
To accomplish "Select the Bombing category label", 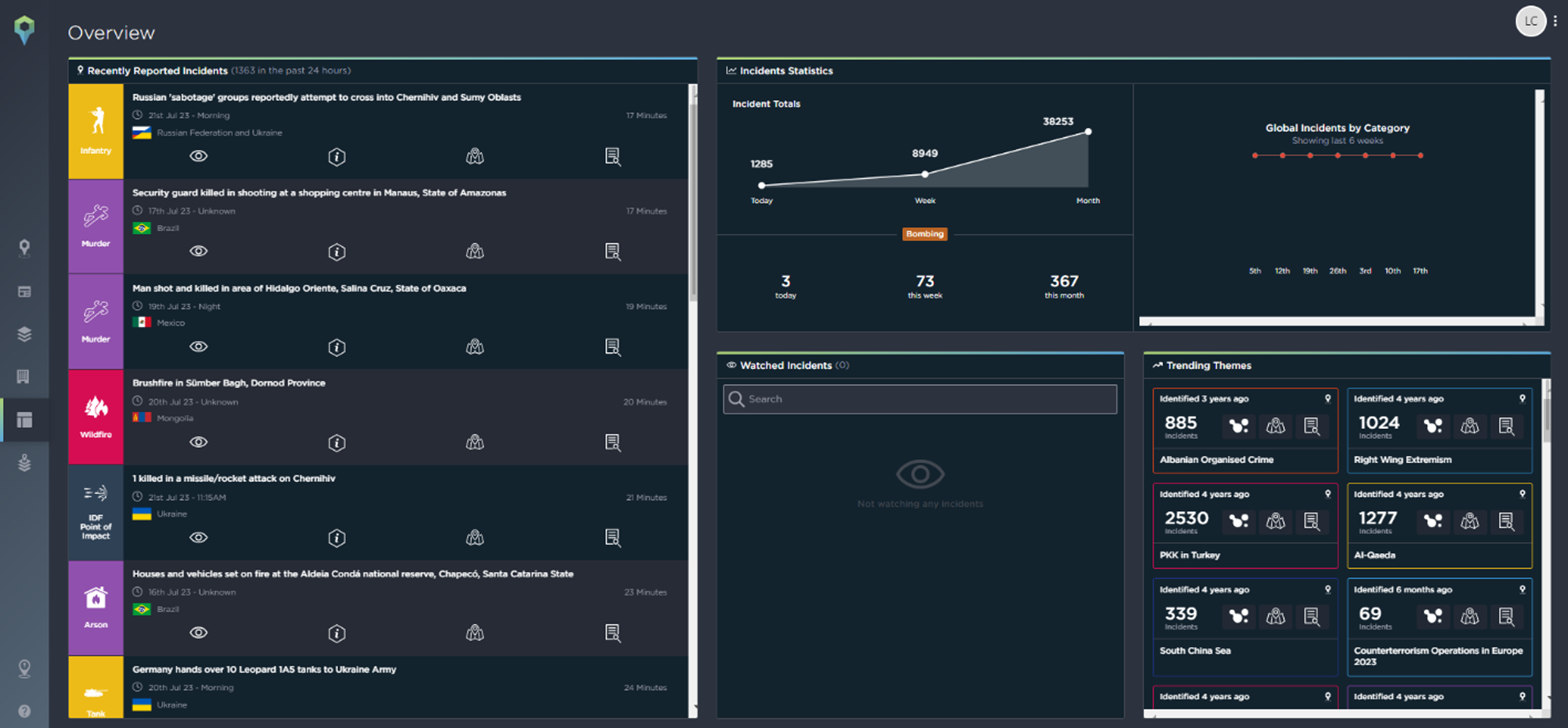I will (924, 234).
